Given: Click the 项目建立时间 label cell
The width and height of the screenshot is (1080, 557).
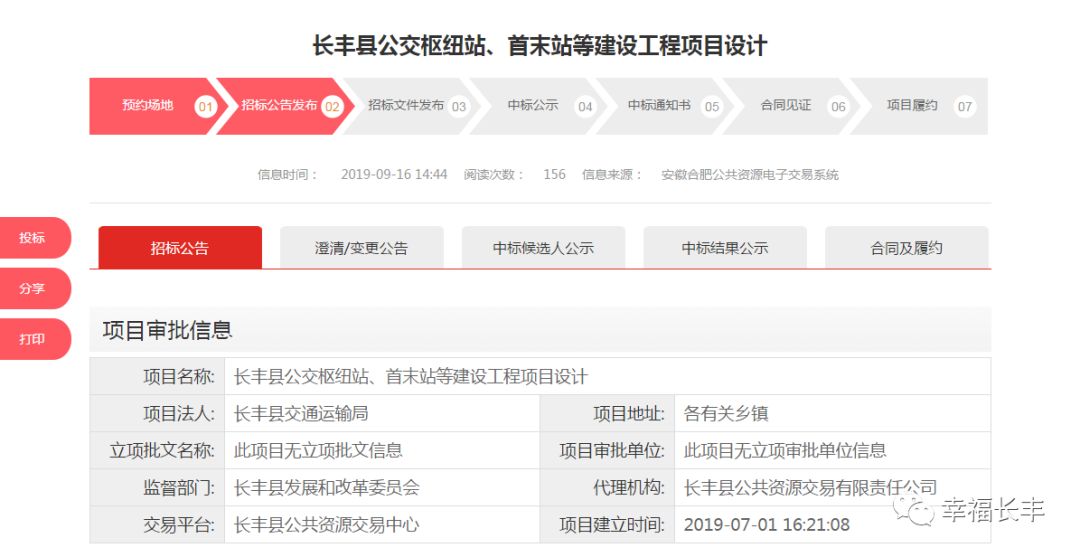Looking at the screenshot, I should click(x=608, y=525).
